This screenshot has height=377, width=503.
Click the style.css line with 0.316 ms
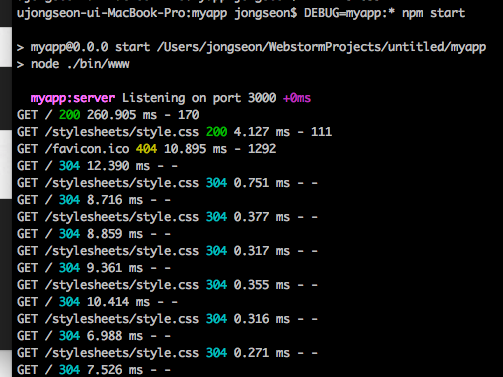[x=167, y=319]
